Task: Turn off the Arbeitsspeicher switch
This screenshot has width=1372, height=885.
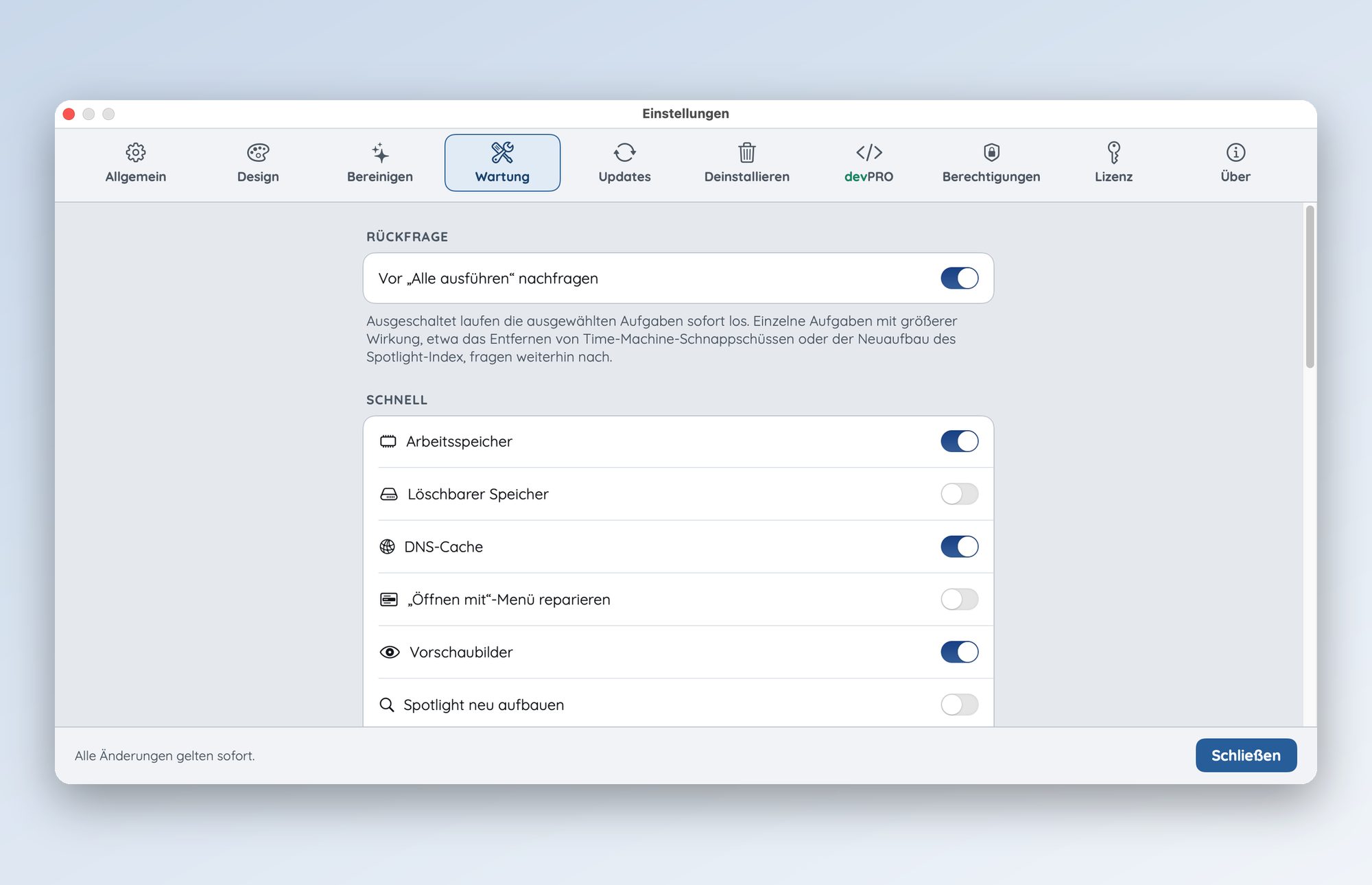Action: click(x=959, y=441)
